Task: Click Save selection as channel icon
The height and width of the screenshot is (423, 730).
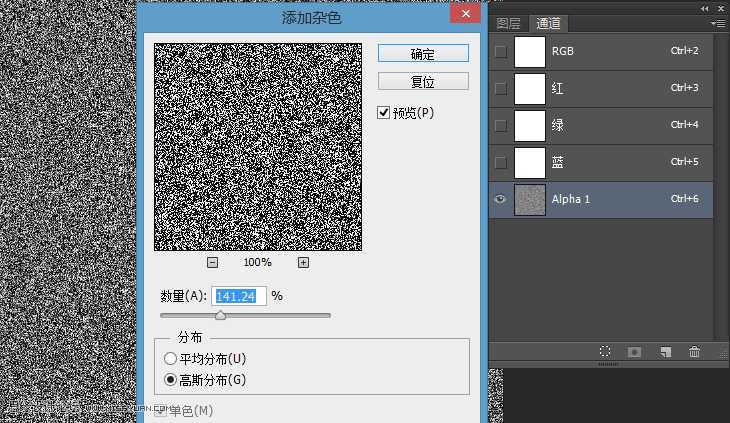Action: point(634,352)
